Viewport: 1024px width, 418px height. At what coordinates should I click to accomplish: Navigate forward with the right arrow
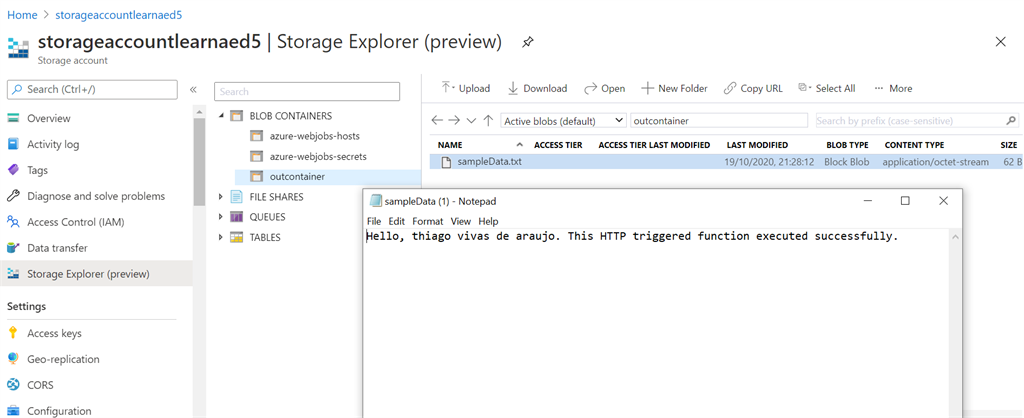[455, 121]
